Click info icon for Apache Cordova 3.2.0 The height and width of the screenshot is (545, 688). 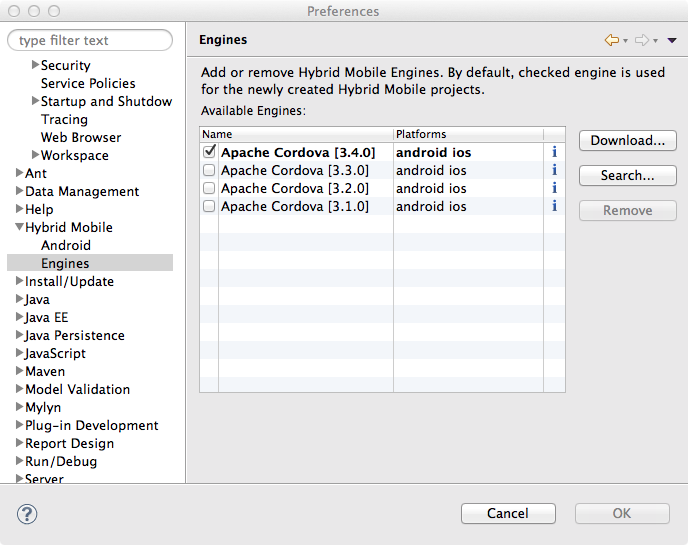pyautogui.click(x=554, y=189)
